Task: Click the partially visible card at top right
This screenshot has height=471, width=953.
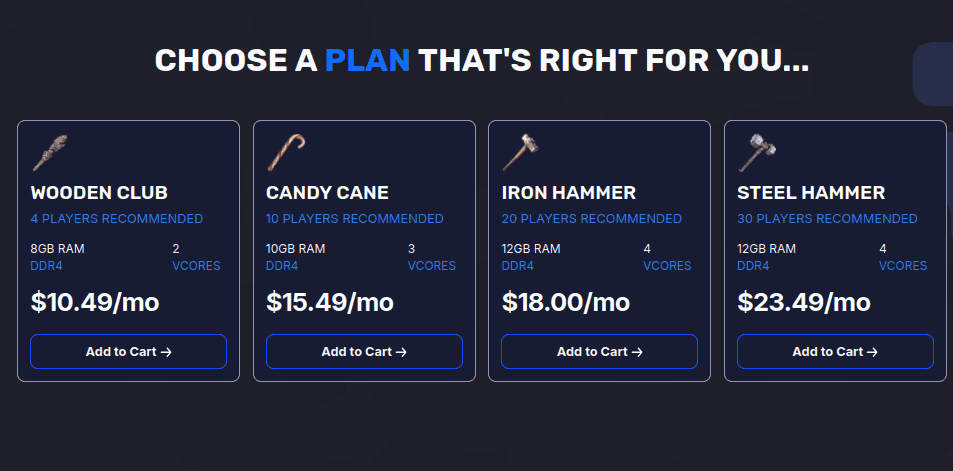Action: [933, 74]
